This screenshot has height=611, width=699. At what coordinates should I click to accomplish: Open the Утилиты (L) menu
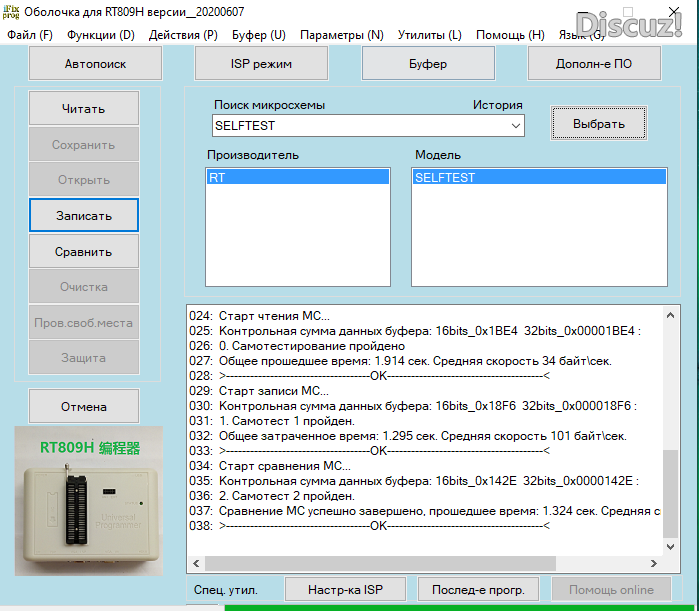pyautogui.click(x=429, y=35)
